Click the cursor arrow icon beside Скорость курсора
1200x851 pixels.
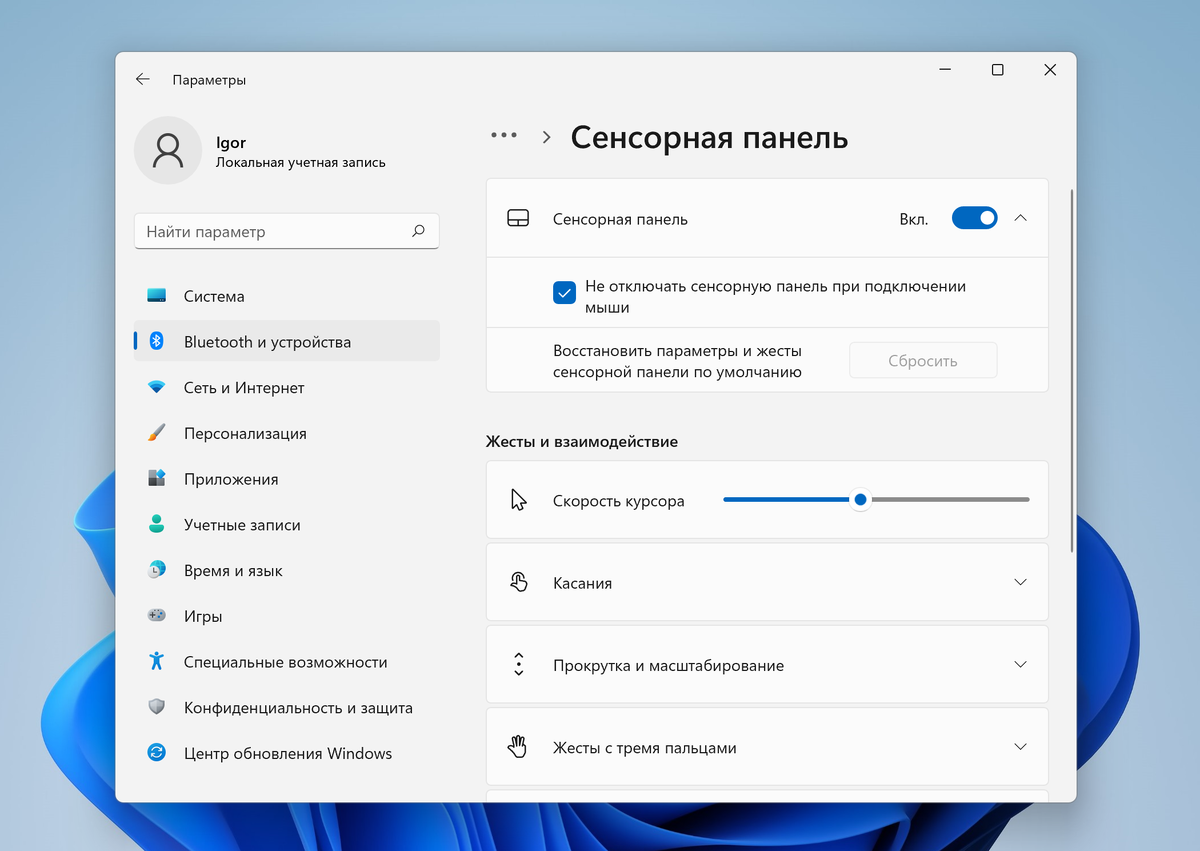518,500
